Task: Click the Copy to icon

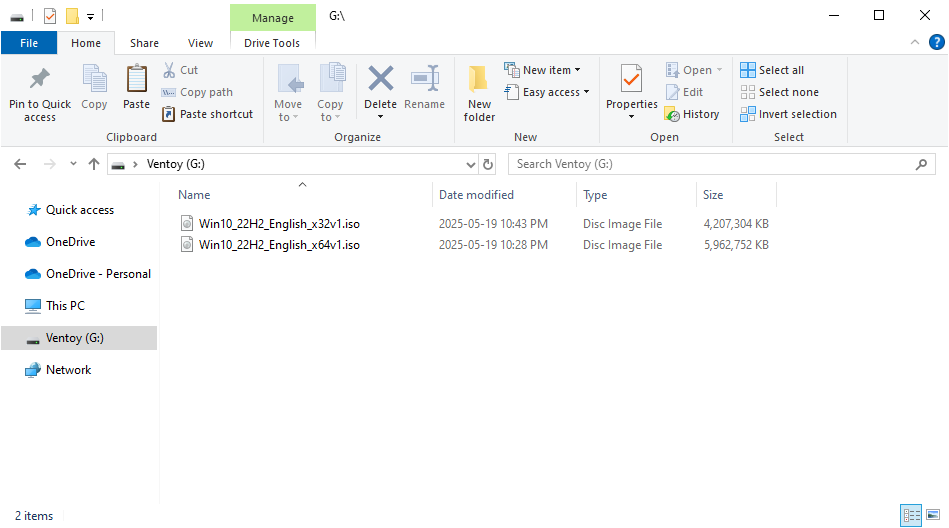Action: 332,79
